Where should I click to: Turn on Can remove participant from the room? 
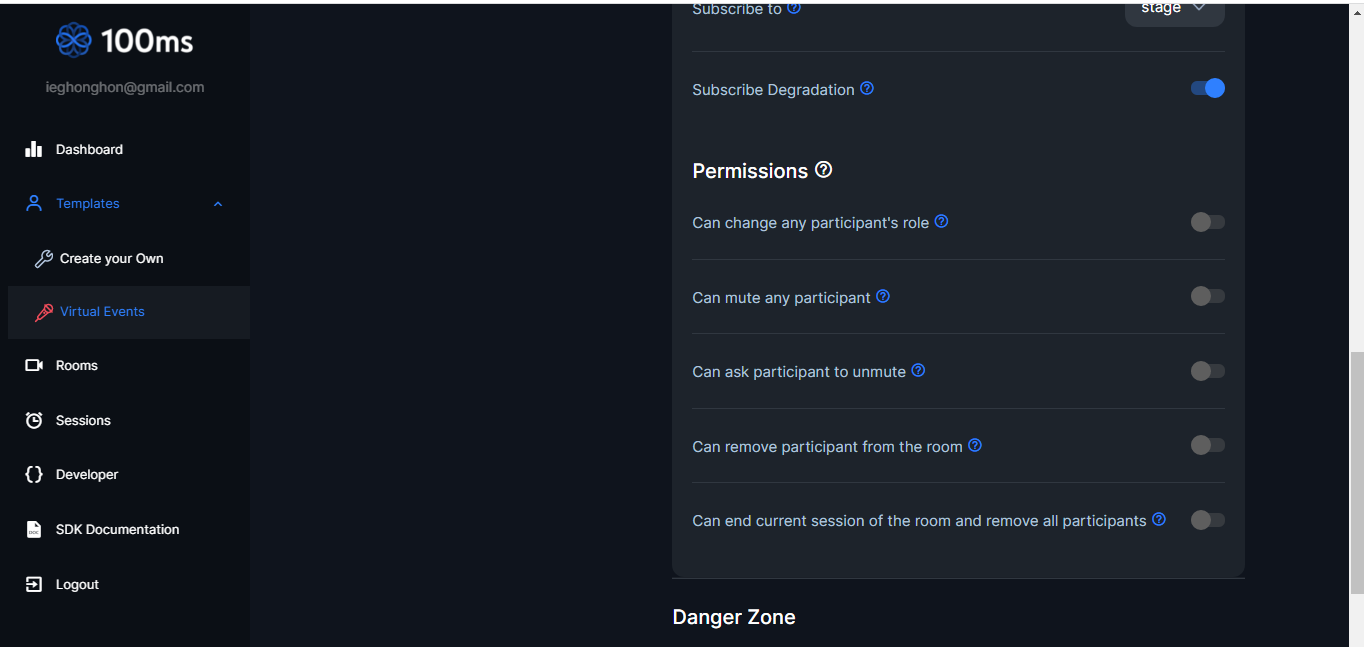point(1207,445)
